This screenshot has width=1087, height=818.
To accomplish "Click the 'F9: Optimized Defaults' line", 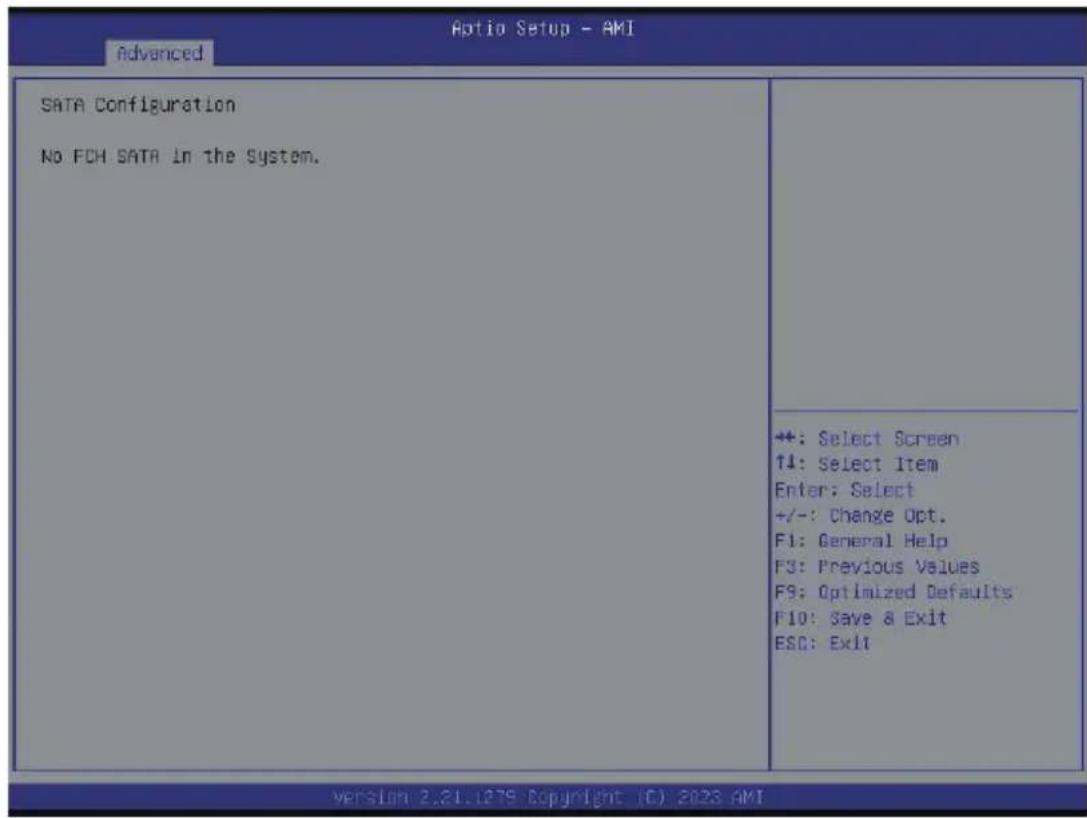I will [894, 592].
